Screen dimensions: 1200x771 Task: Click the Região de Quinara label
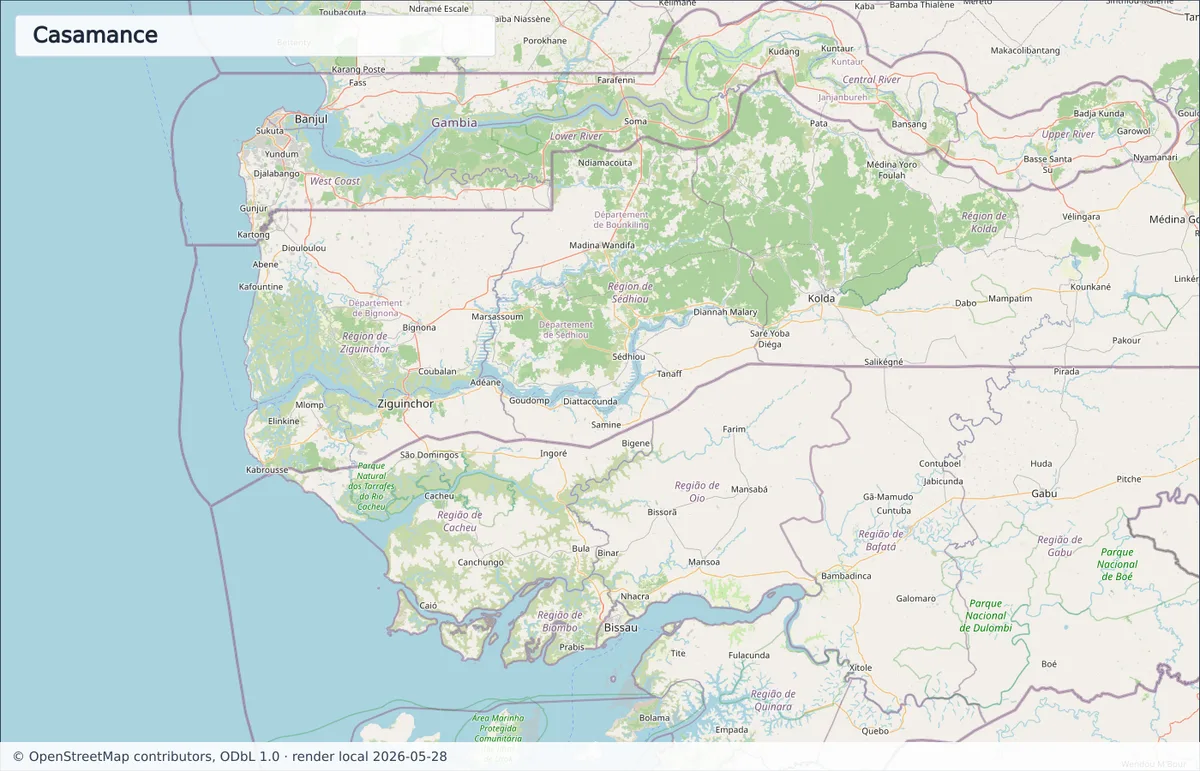pyautogui.click(x=773, y=700)
